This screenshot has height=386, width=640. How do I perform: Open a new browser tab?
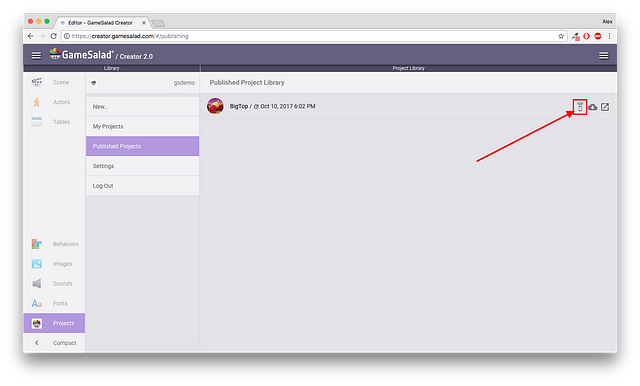(x=158, y=23)
